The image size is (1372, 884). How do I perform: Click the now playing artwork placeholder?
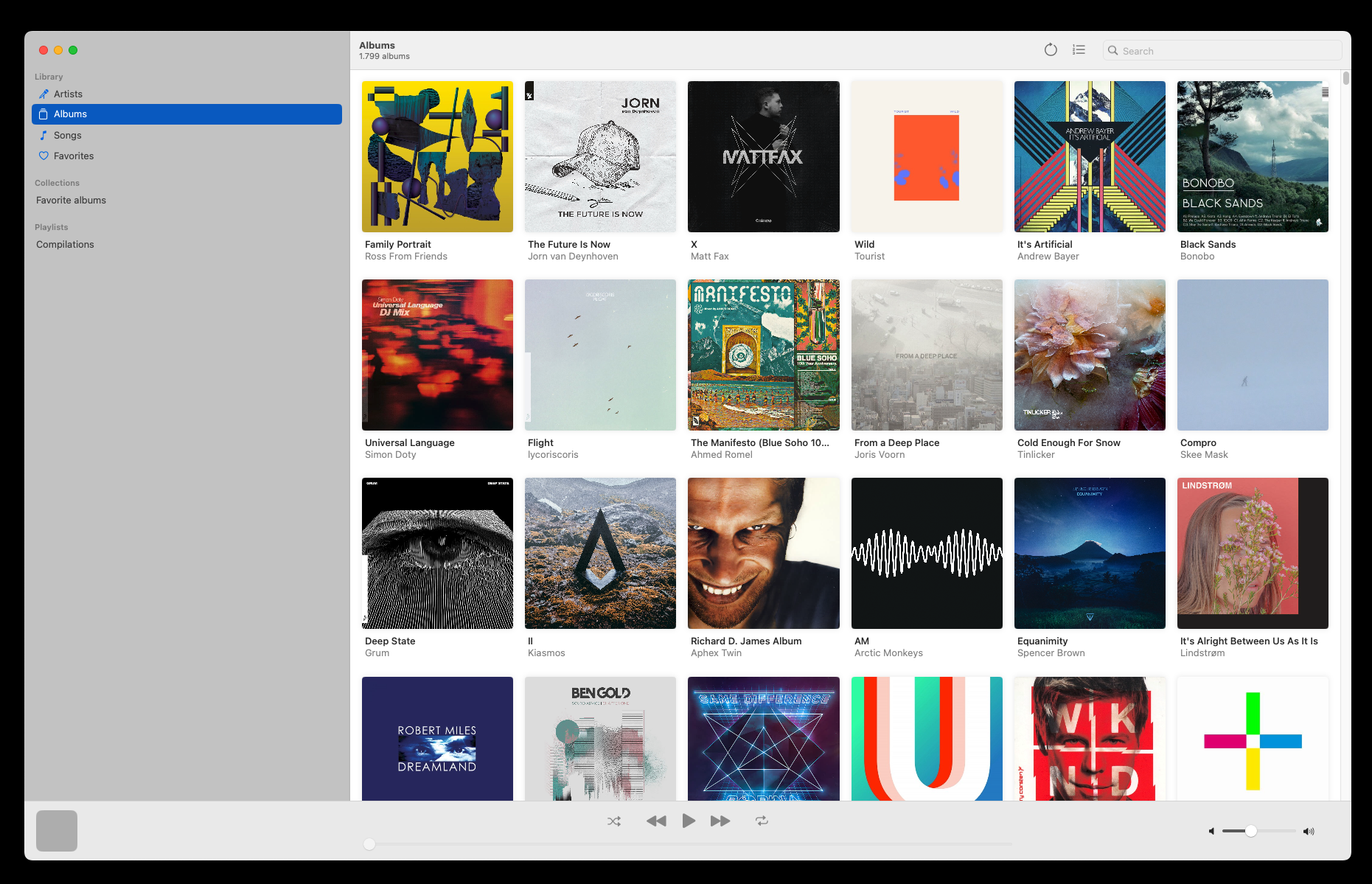tap(57, 831)
